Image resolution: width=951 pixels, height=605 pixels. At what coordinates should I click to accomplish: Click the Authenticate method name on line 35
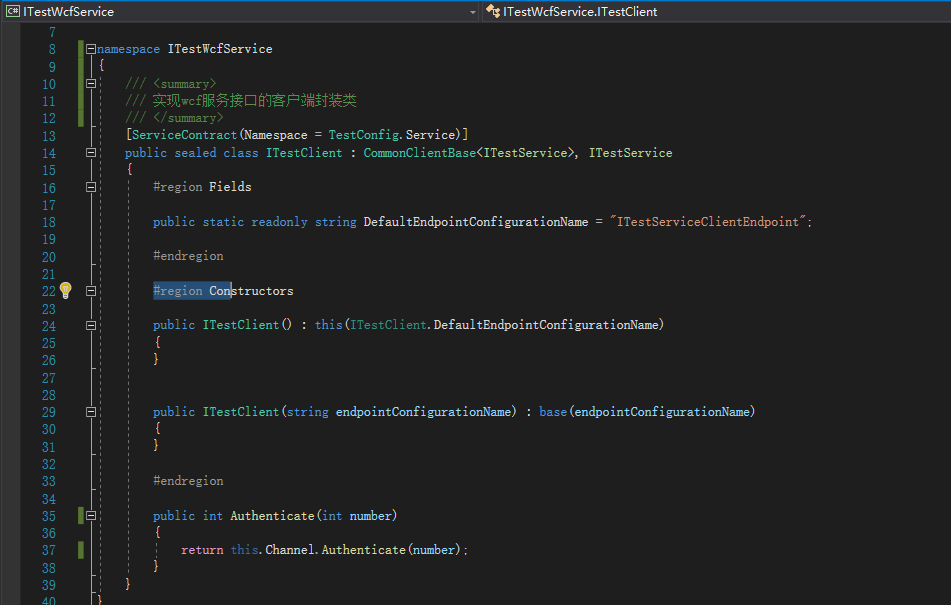pyautogui.click(x=272, y=516)
